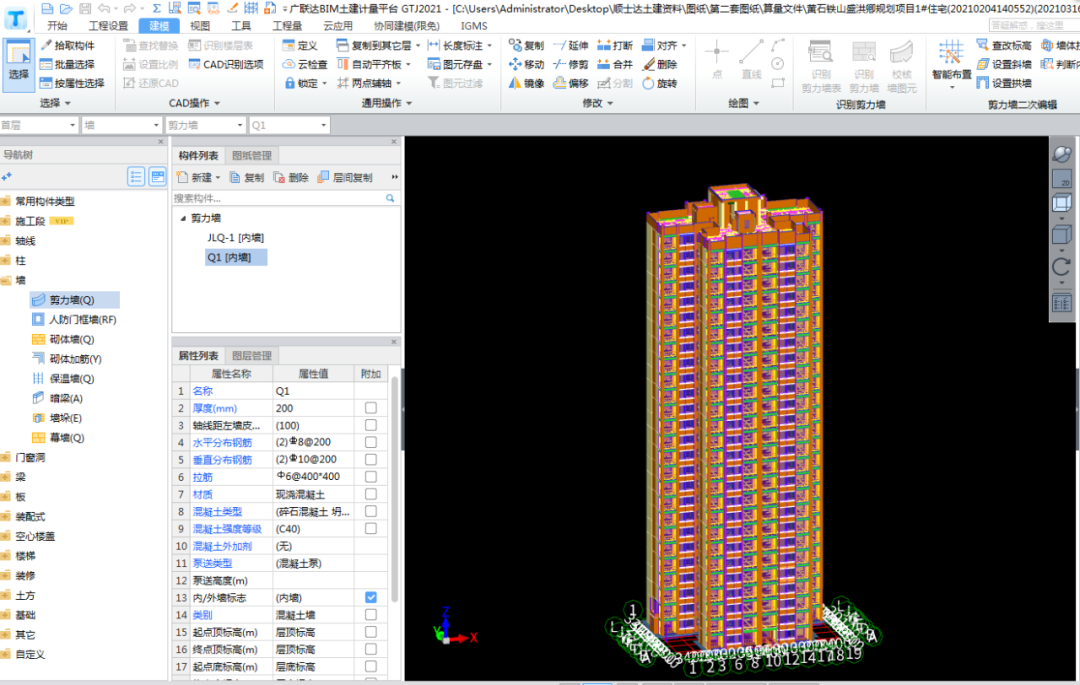Screen dimensions: 1080x685
Task: Select the 镜像 mirror tool
Action: (x=526, y=83)
